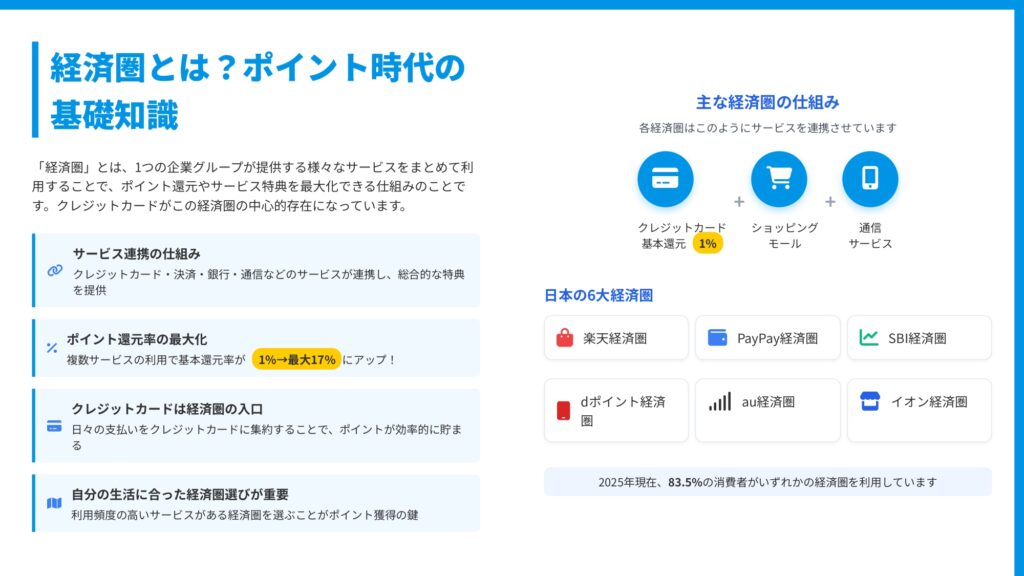The width and height of the screenshot is (1024, 576).
Task: Choose the イオン経済圏 card
Action: point(919,410)
